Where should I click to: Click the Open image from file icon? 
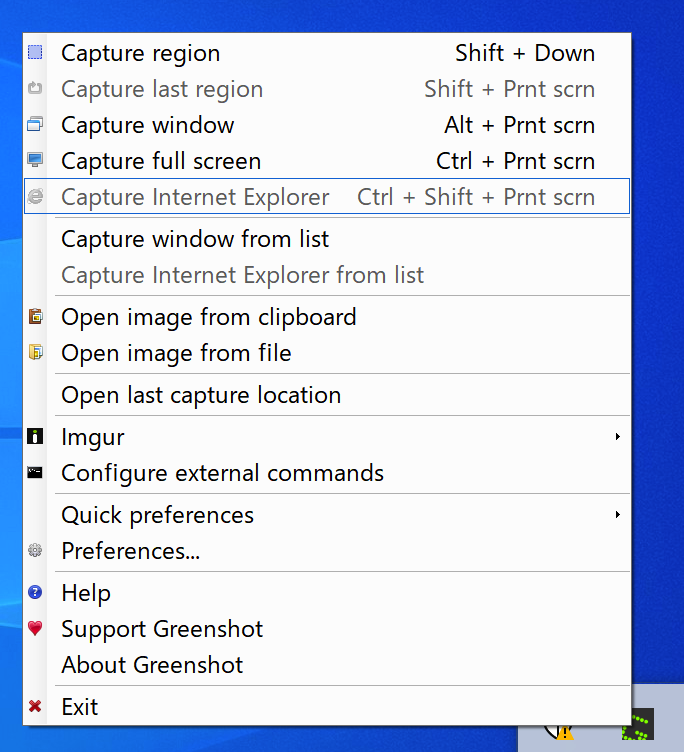pyautogui.click(x=35, y=353)
